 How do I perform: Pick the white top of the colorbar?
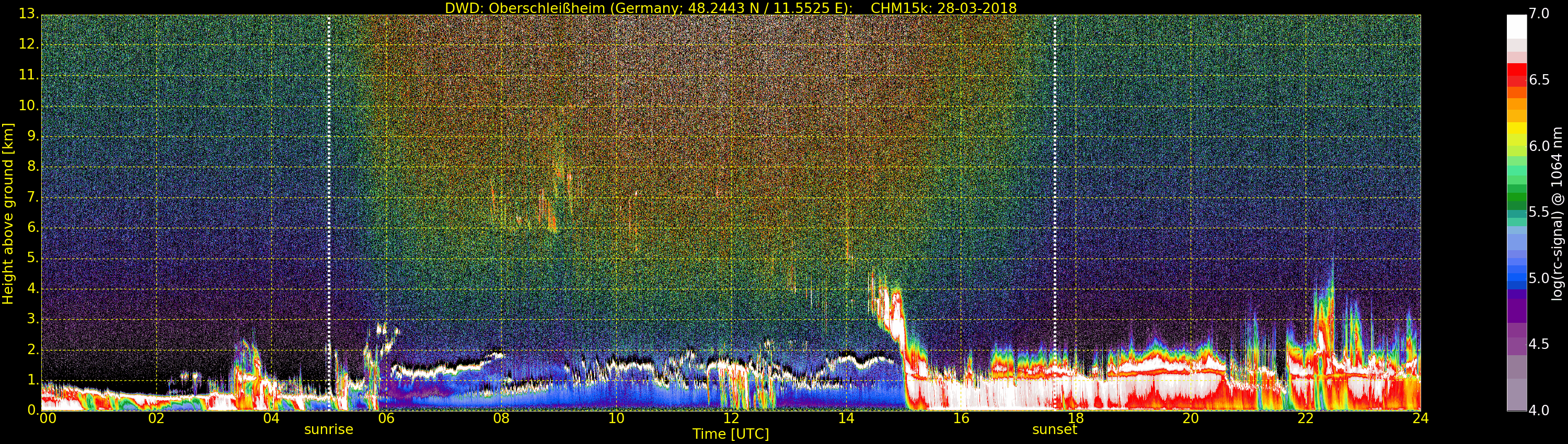tap(1516, 27)
